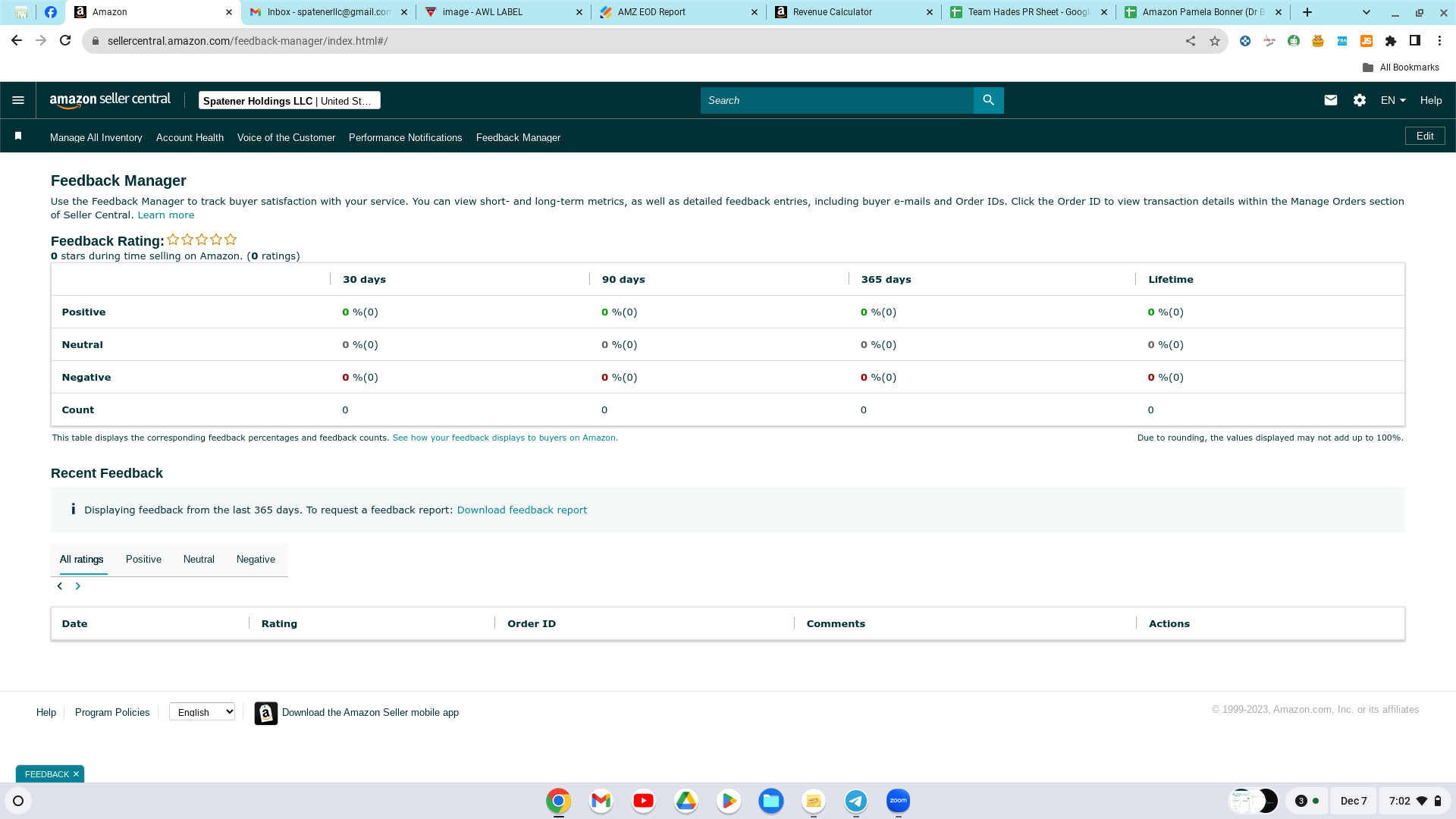
Task: Click the Learn more link
Action: [166, 215]
